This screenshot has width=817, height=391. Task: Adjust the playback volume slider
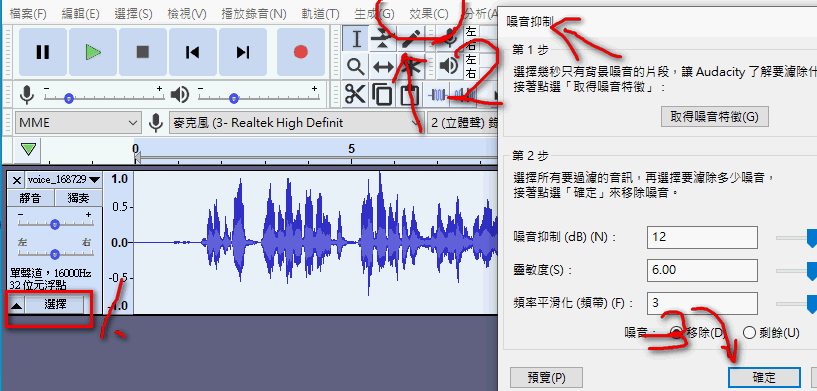pyautogui.click(x=258, y=97)
